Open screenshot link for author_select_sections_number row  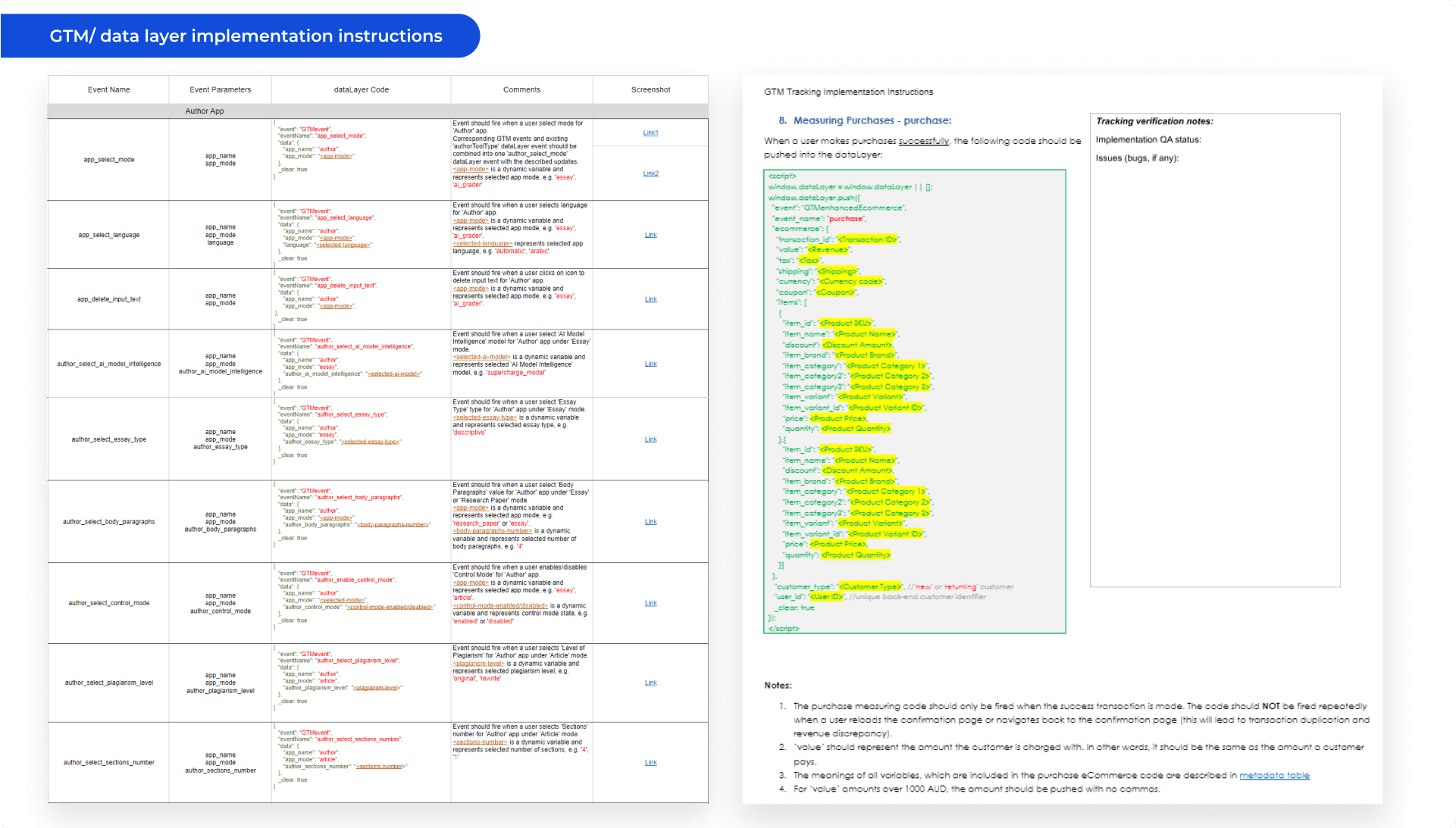tap(650, 763)
